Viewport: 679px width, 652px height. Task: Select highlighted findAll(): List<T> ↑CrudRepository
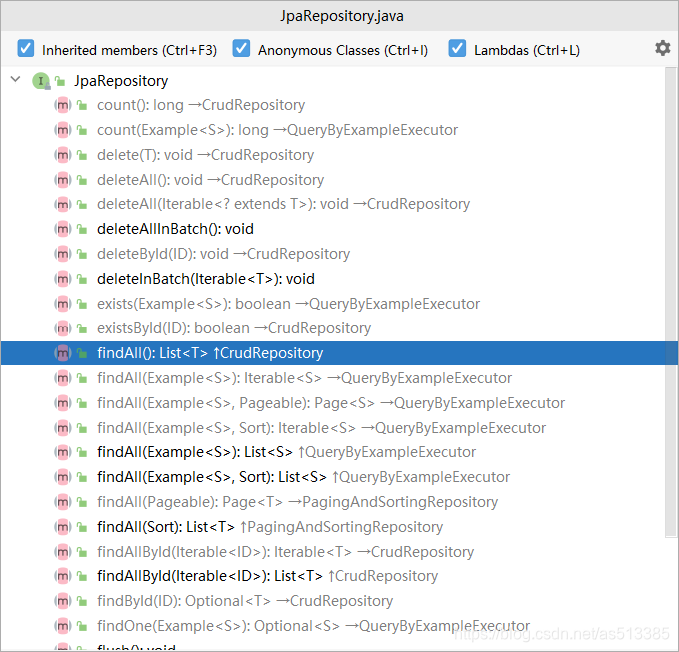(333, 353)
